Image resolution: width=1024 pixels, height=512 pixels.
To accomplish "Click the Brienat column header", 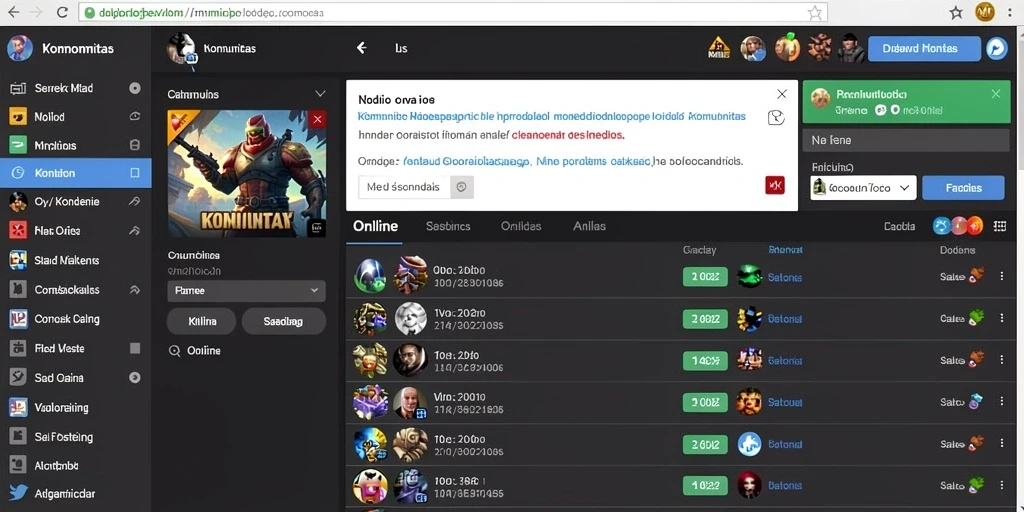I will pyautogui.click(x=785, y=250).
